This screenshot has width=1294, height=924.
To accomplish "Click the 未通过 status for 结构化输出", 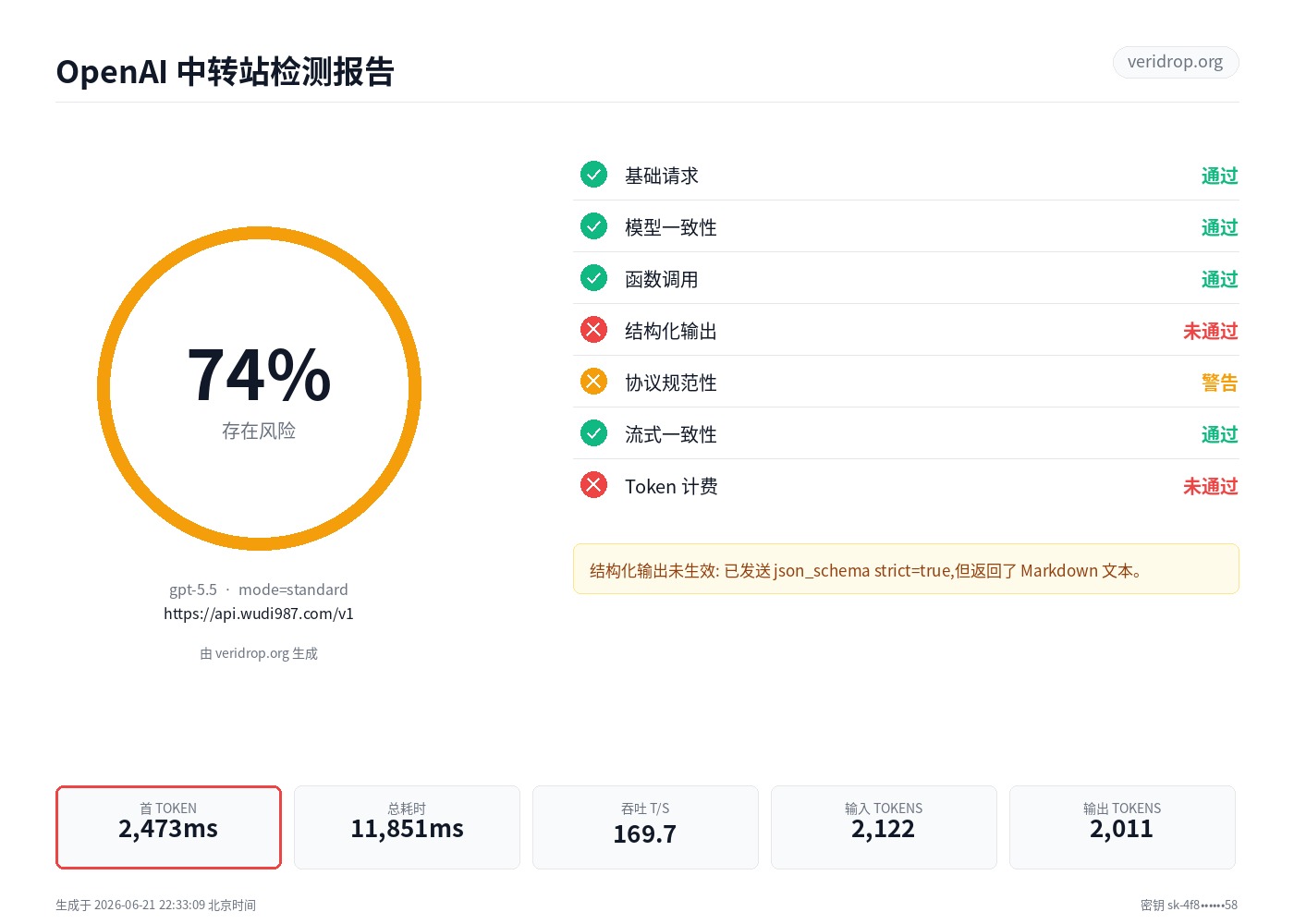I will coord(1210,331).
